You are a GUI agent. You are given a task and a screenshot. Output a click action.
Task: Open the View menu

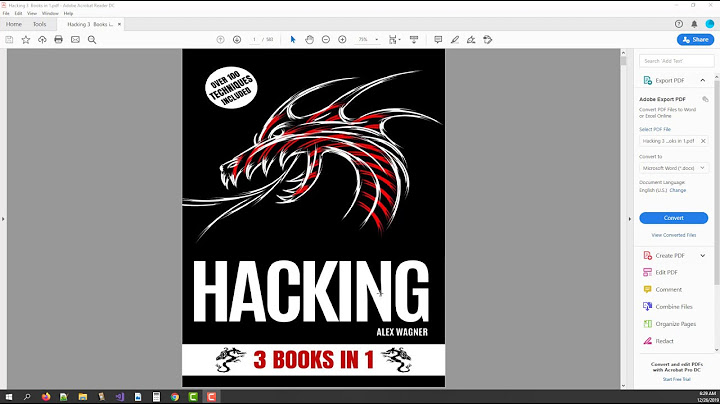[x=32, y=13]
